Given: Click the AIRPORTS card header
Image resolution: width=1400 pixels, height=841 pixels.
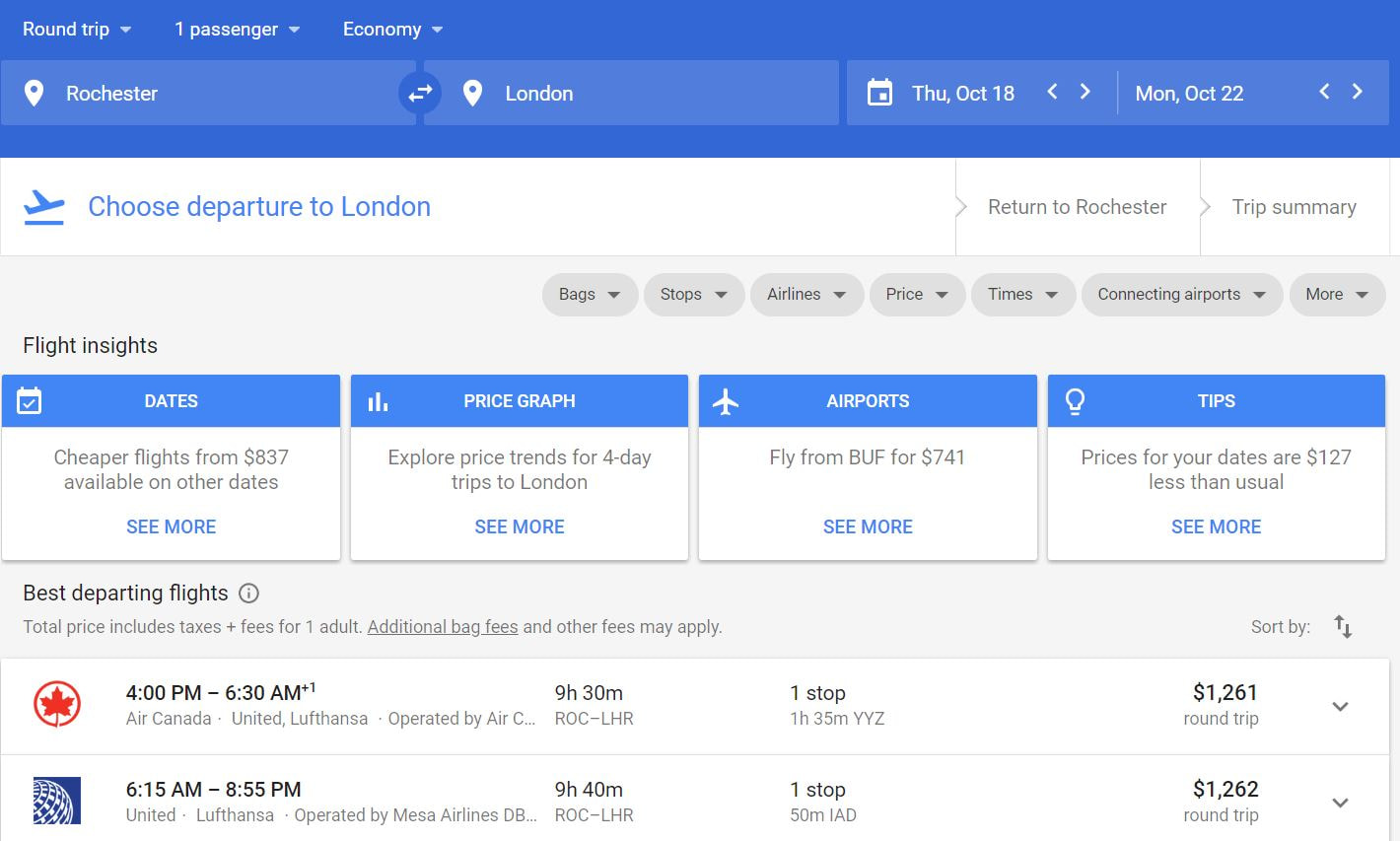Looking at the screenshot, I should click(x=868, y=401).
